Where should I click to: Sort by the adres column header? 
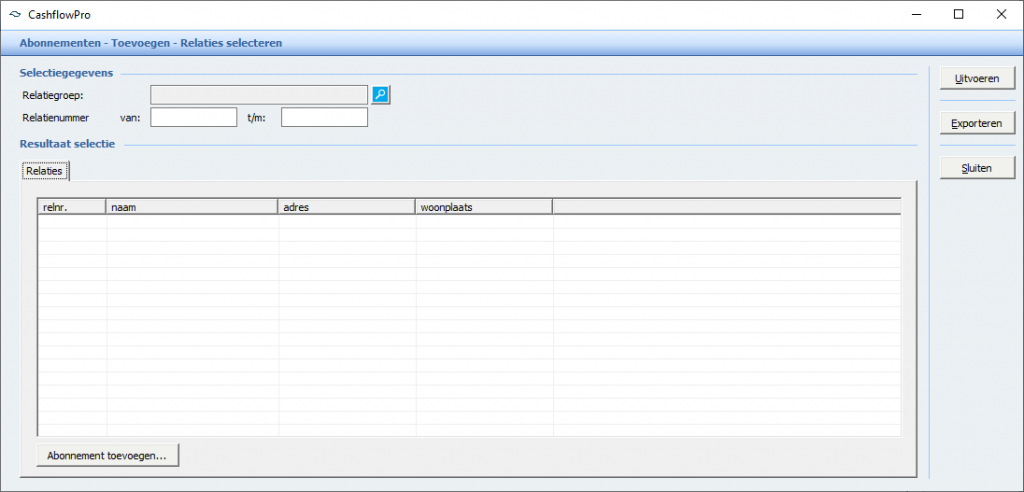click(x=347, y=206)
